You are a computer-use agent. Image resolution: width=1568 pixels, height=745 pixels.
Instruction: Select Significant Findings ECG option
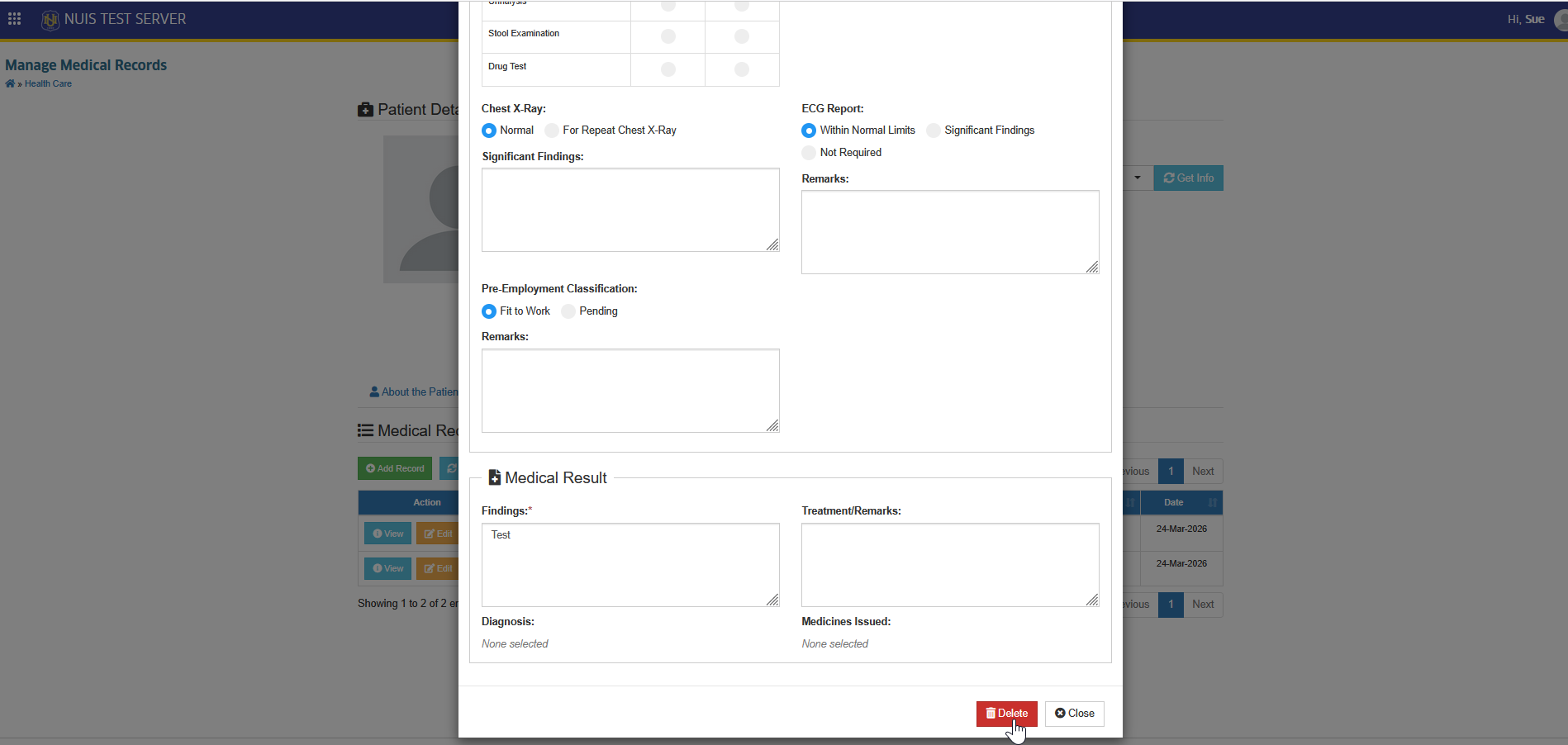(x=934, y=130)
